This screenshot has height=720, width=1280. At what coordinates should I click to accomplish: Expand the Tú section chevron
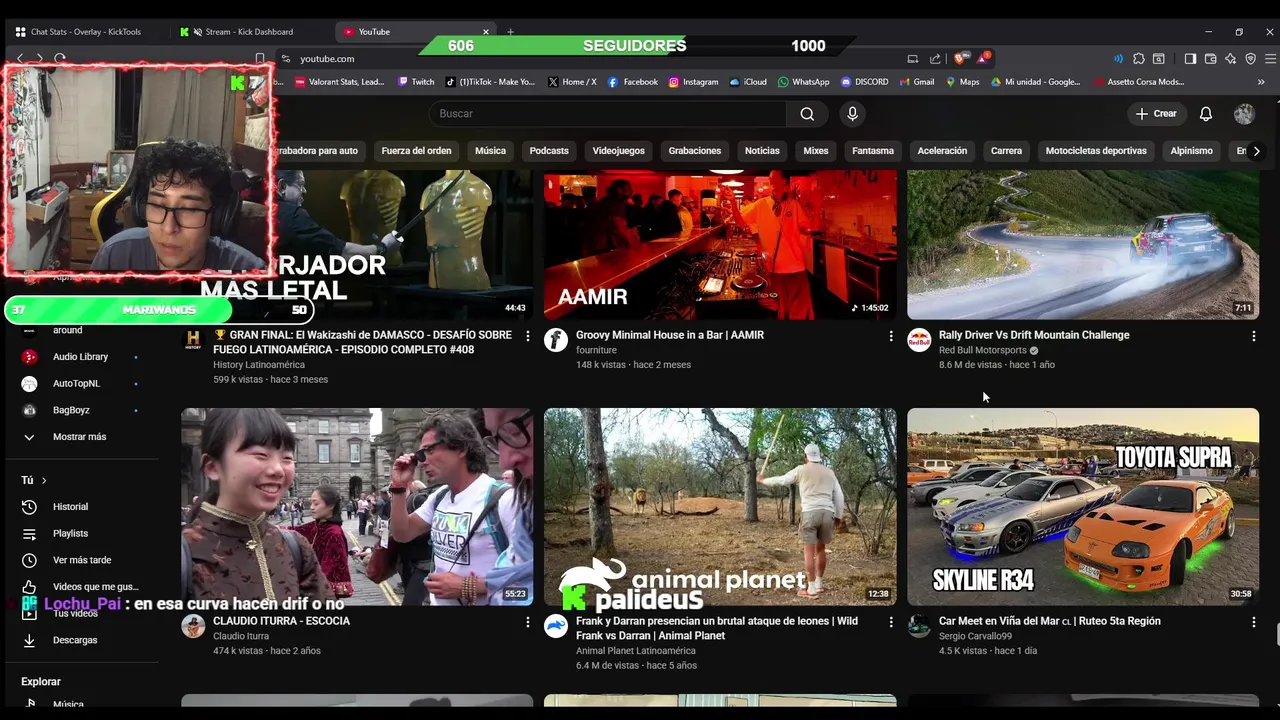coord(44,481)
